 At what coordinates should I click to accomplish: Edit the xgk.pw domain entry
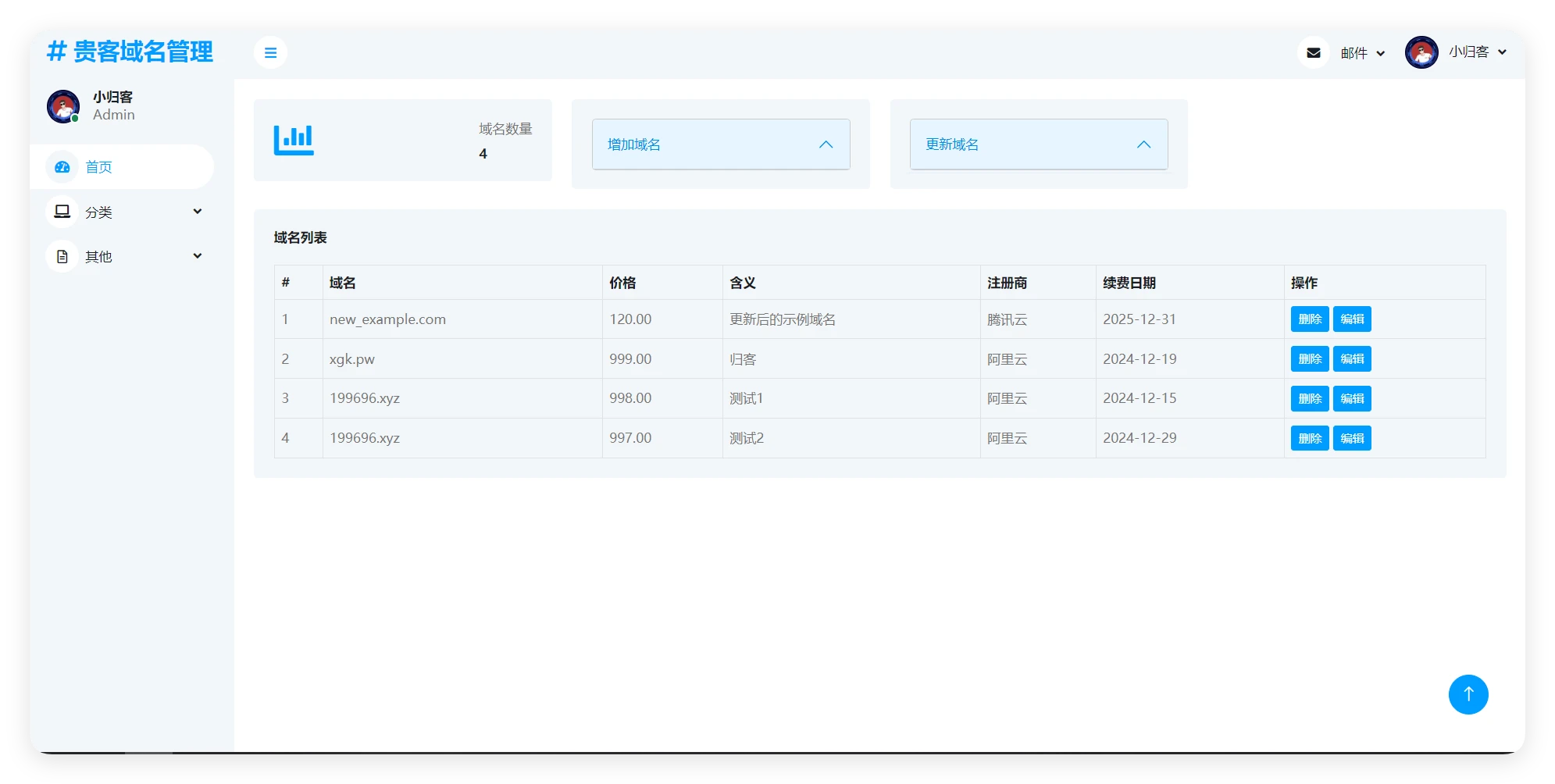[x=1352, y=359]
